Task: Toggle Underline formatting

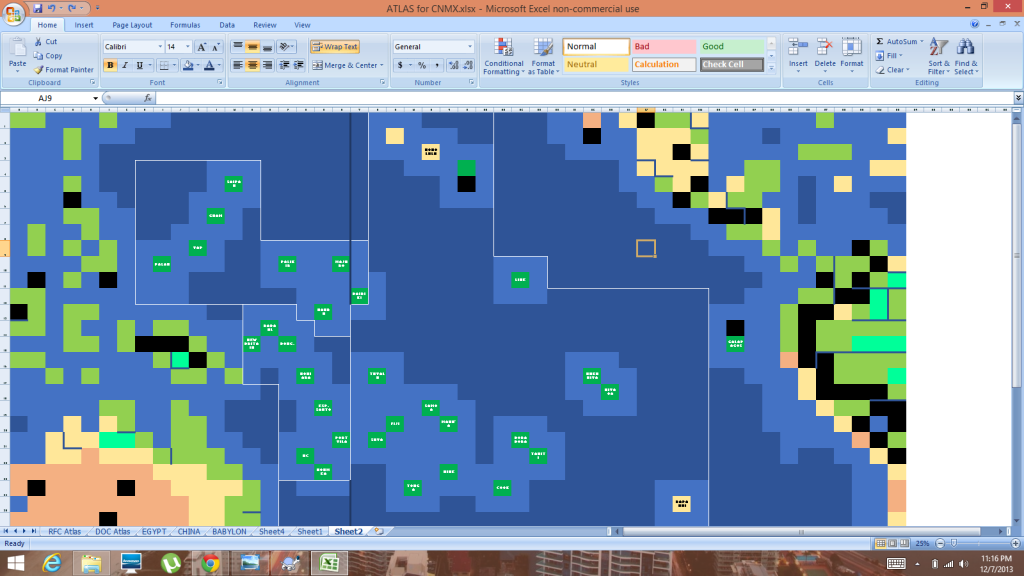Action: pyautogui.click(x=139, y=65)
